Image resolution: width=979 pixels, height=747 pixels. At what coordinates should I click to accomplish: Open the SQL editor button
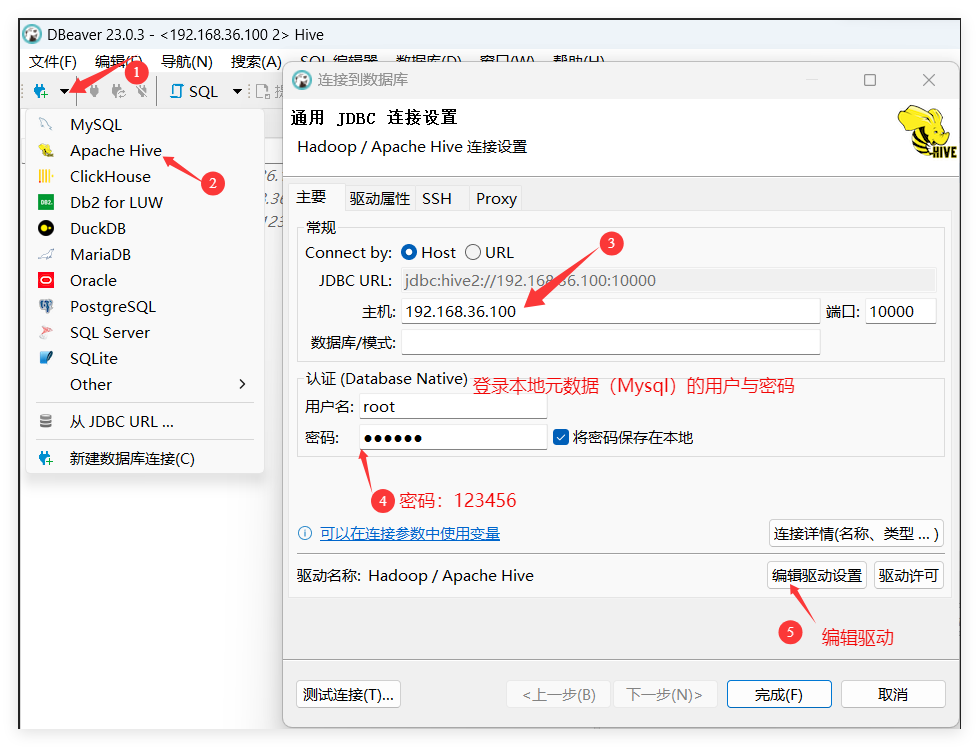pyautogui.click(x=194, y=92)
